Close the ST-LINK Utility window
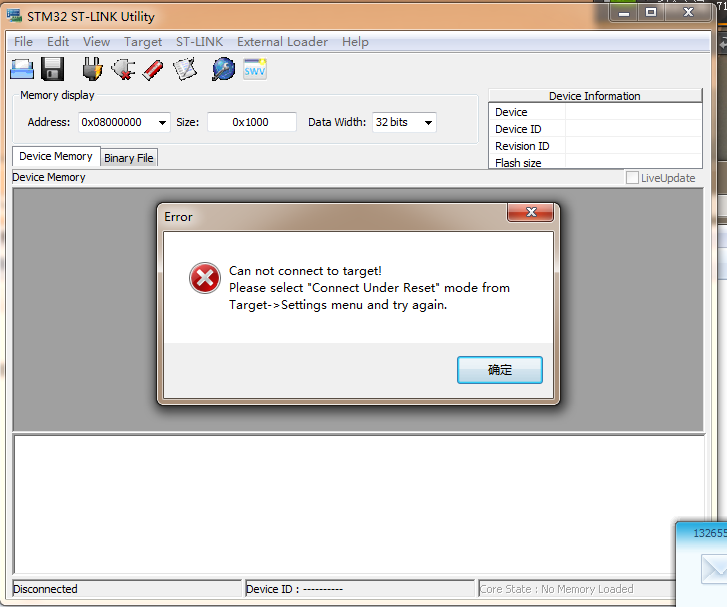The height and width of the screenshot is (607, 727). 688,13
